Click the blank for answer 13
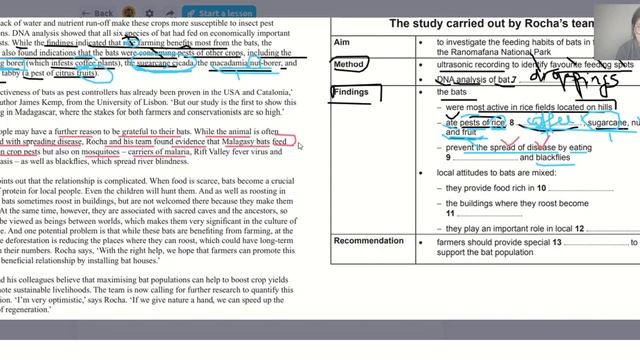 (x=596, y=243)
